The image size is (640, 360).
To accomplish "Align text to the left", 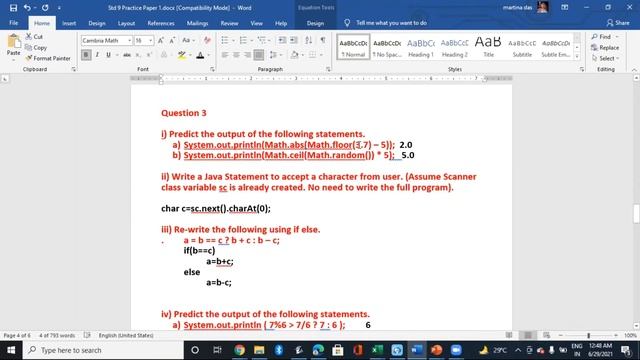I will click(225, 55).
